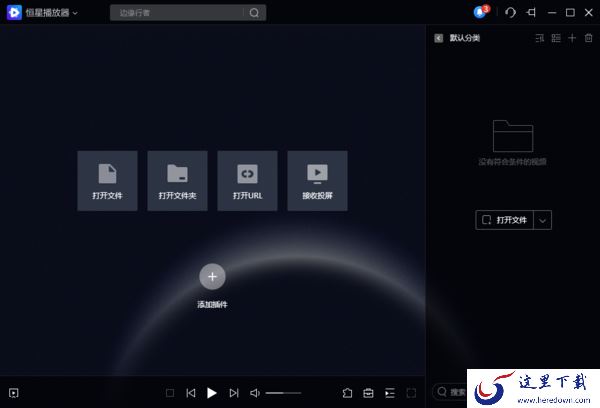Start playback with the play button

(x=212, y=393)
